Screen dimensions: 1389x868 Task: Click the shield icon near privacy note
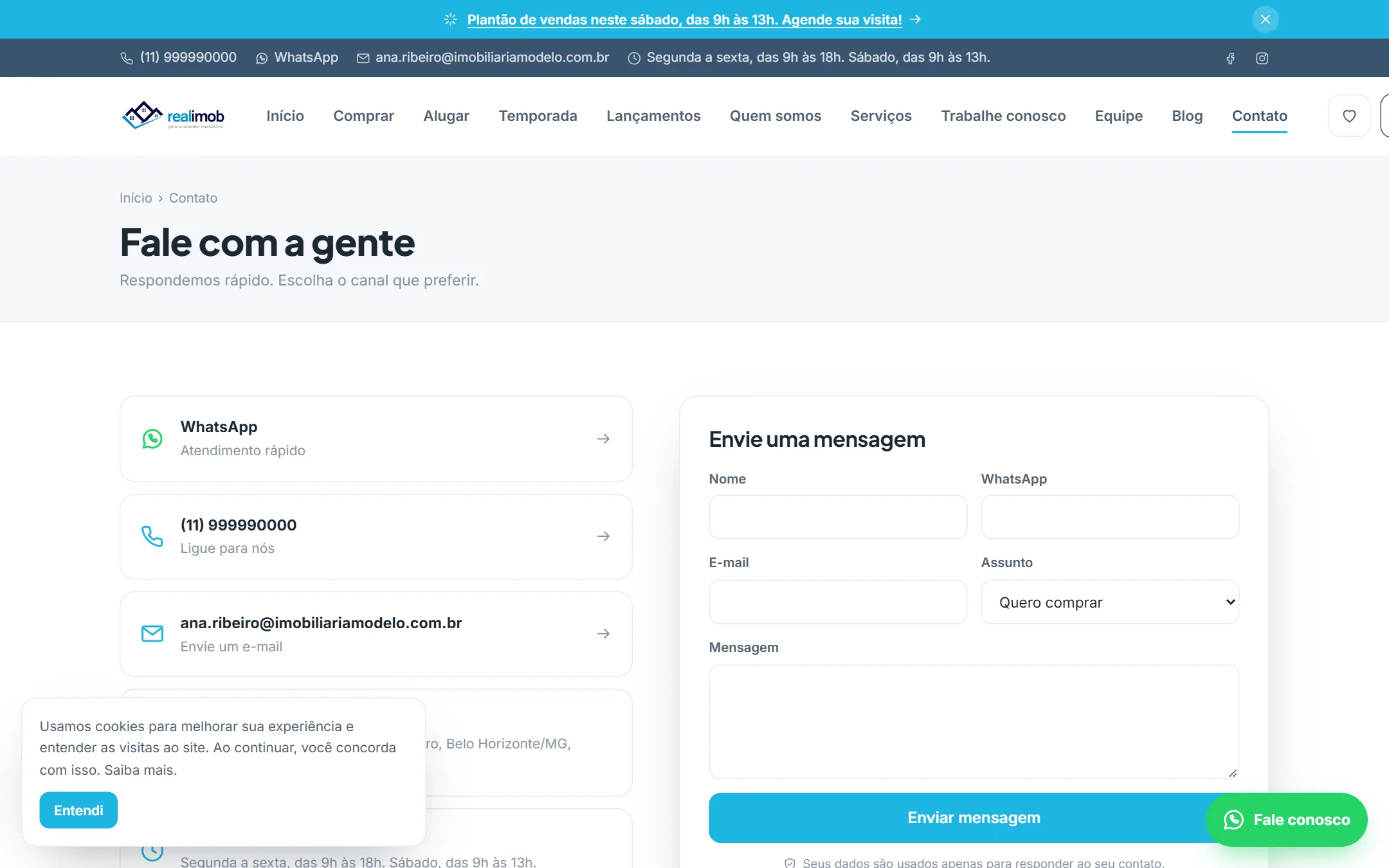click(790, 863)
